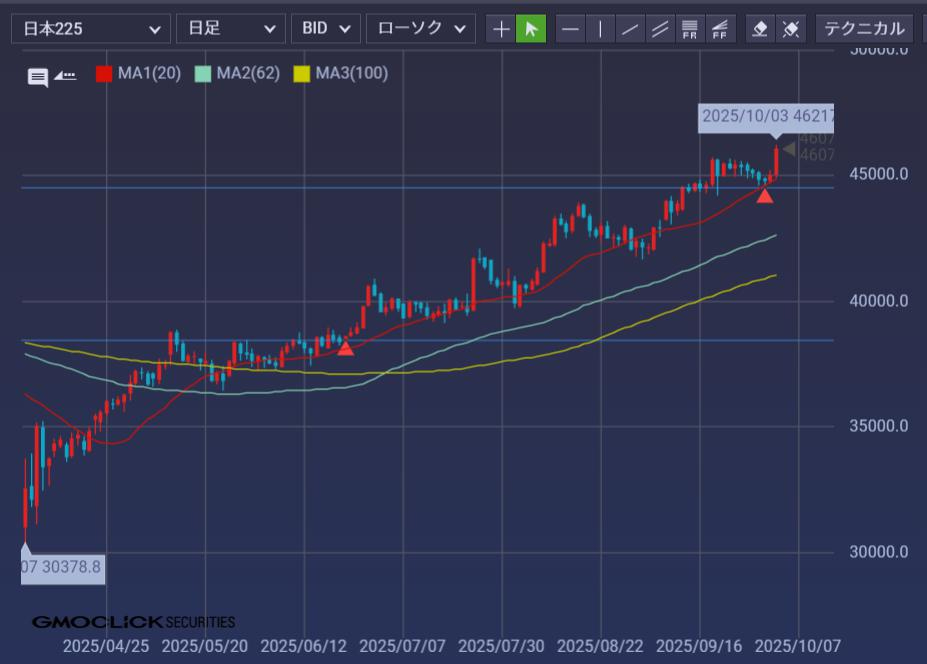Select the crosshair cursor tool
This screenshot has width=927, height=664.
pos(501,29)
